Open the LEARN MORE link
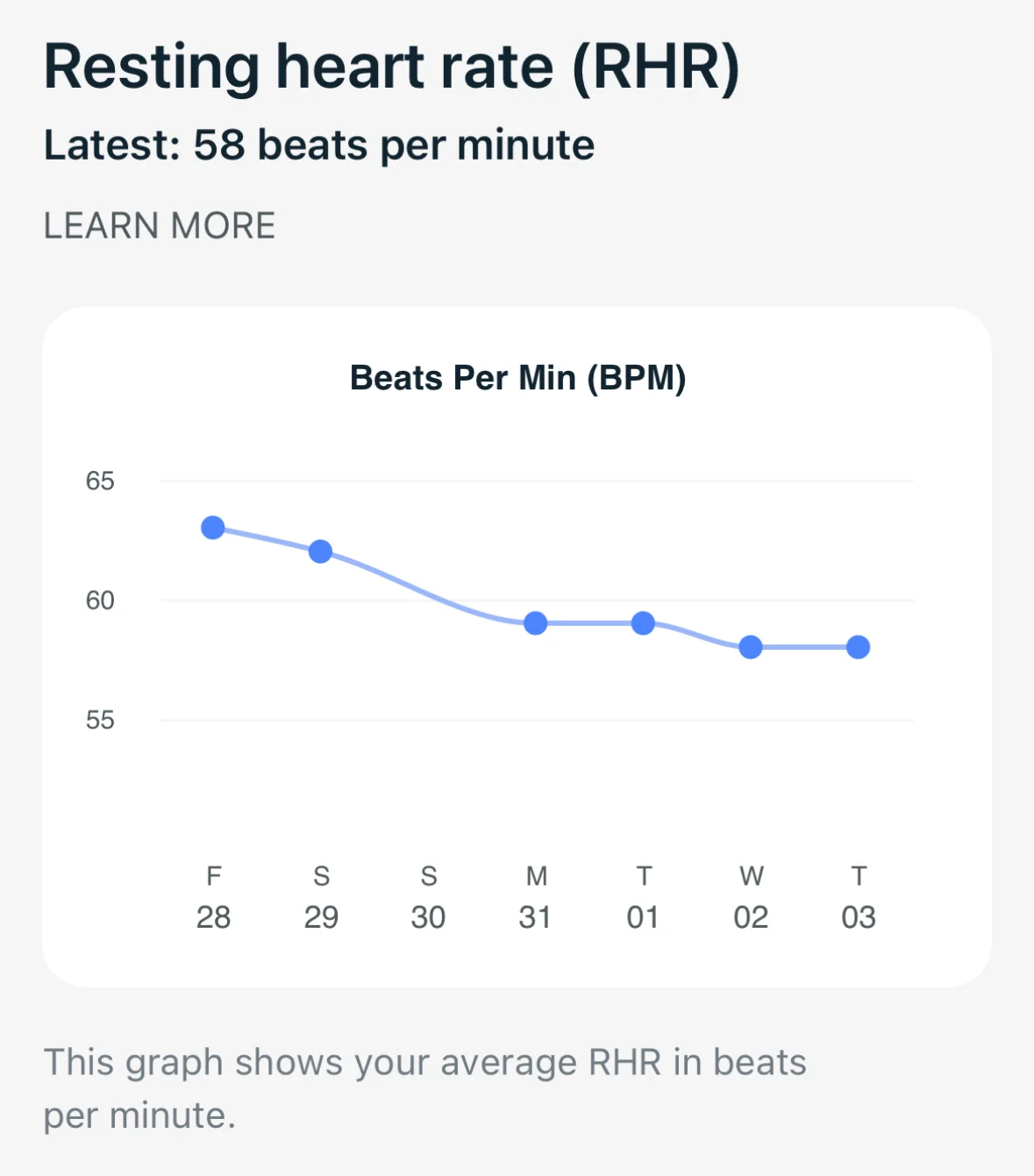The height and width of the screenshot is (1176, 1034). [160, 226]
